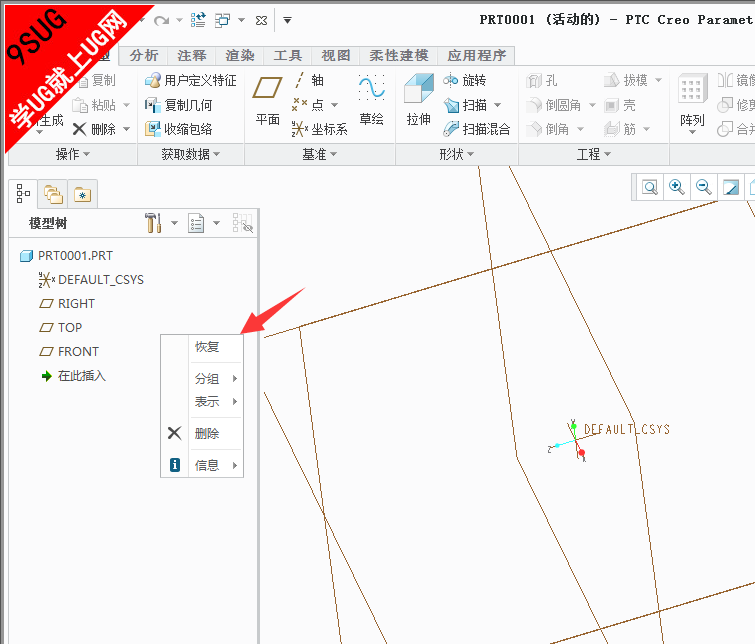Click the model tree search filter icon
Screen dimensions: 755x644
coord(242,223)
